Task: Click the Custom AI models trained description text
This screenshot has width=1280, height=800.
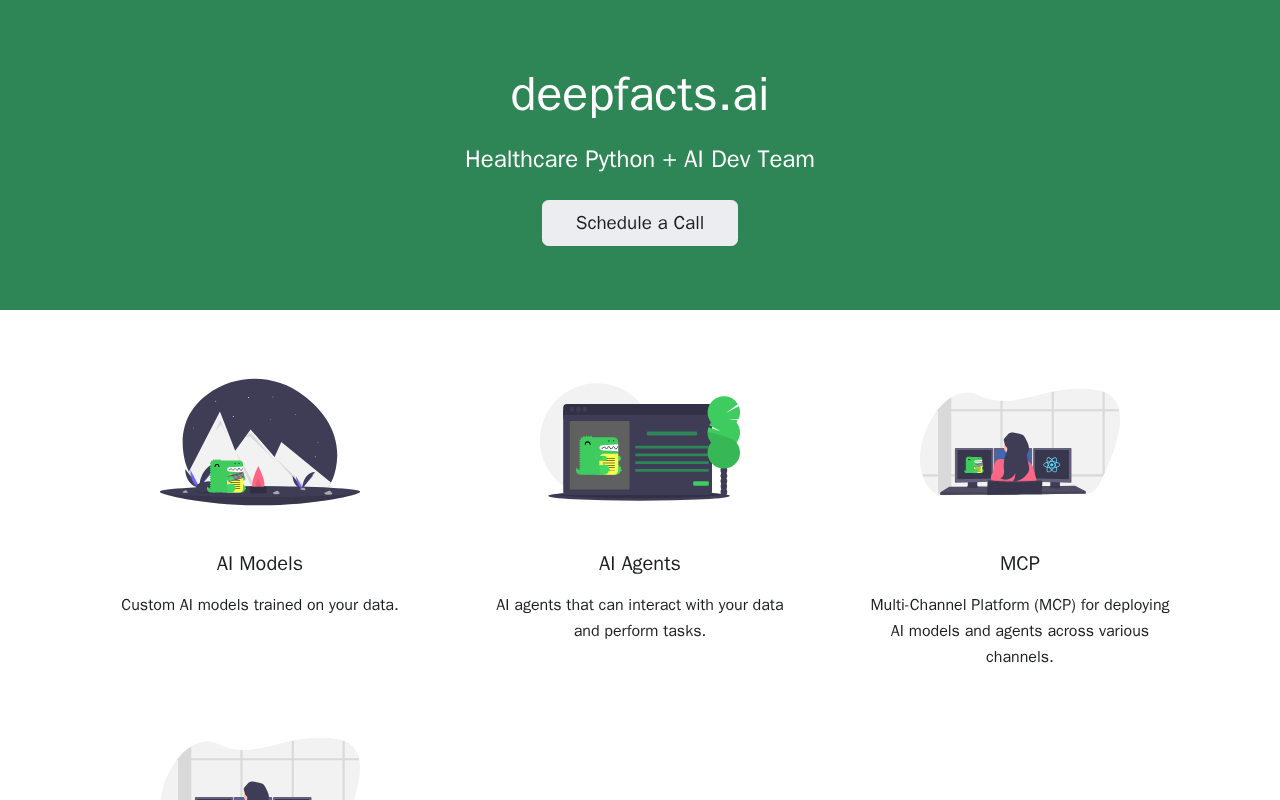Action: coord(260,605)
